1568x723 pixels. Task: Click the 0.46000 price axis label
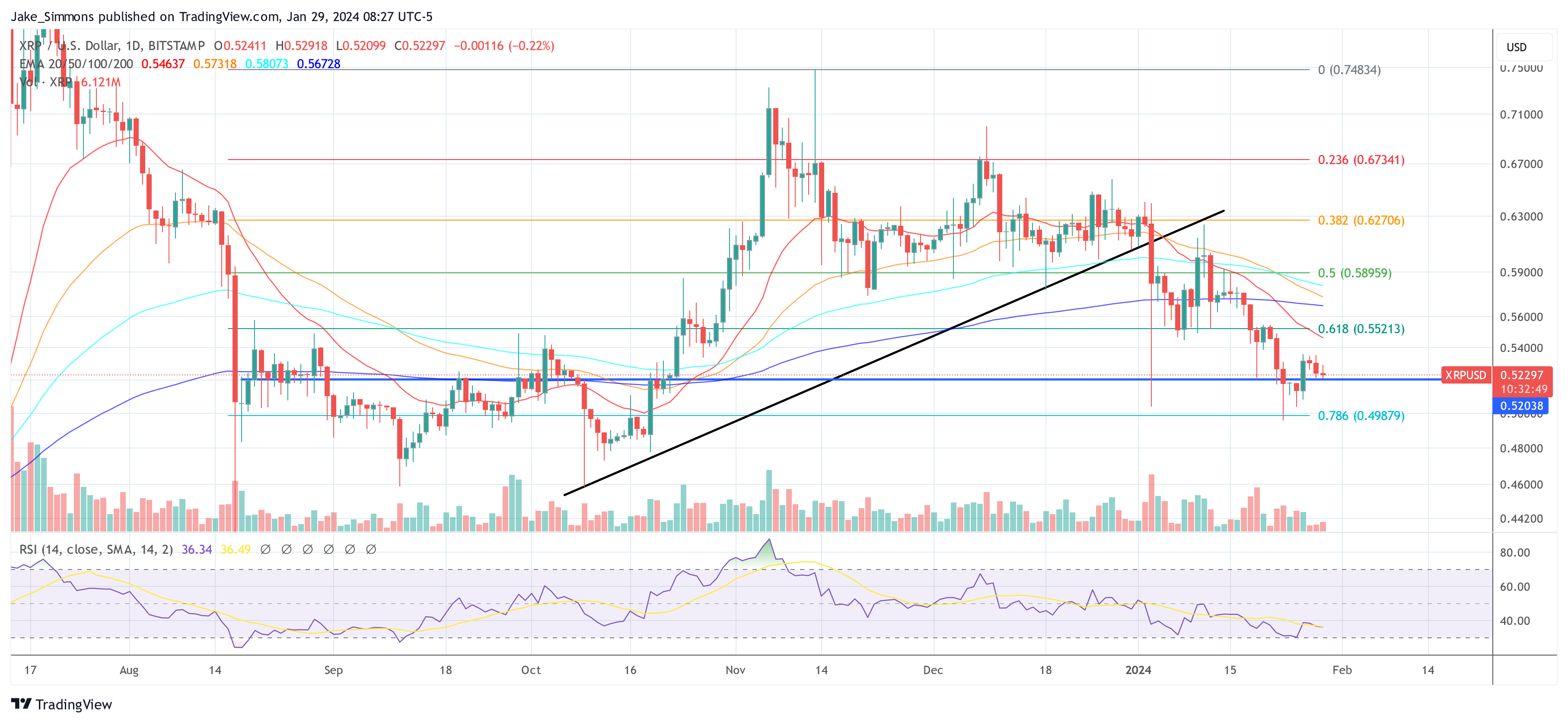click(1521, 485)
